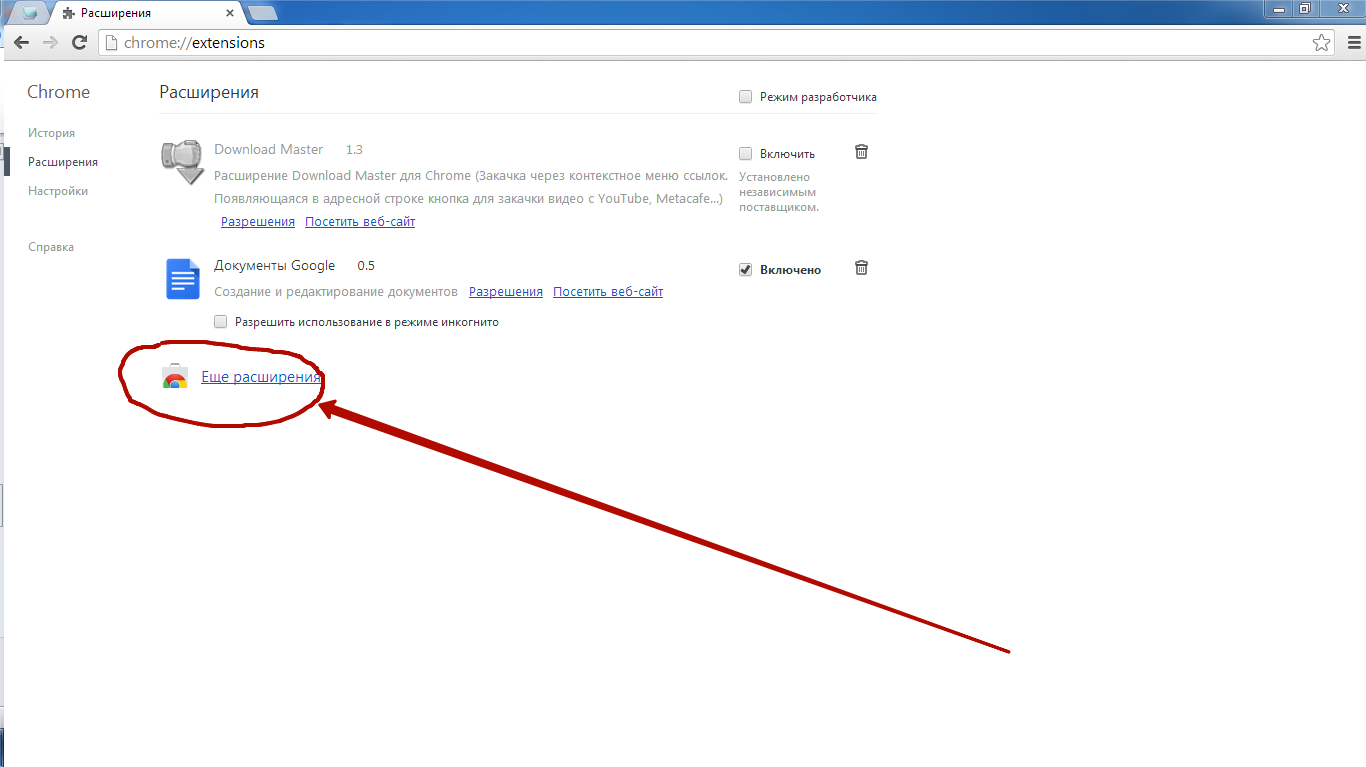The image size is (1366, 767).
Task: Switch to the Расширения browser tab
Action: [146, 14]
